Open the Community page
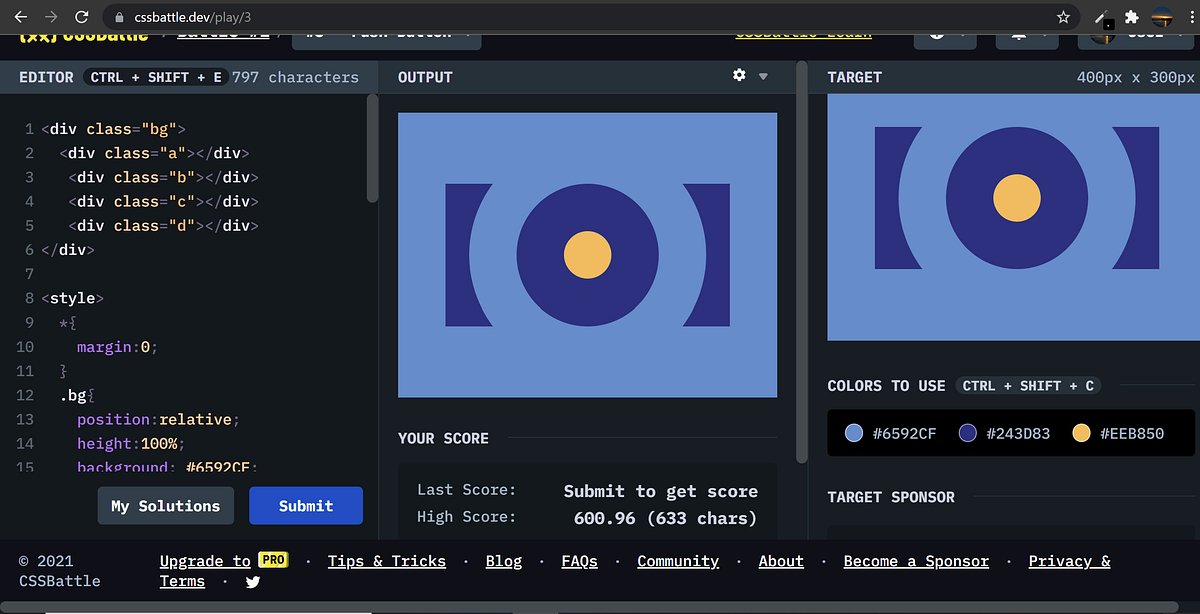Image resolution: width=1200 pixels, height=614 pixels. (x=678, y=561)
